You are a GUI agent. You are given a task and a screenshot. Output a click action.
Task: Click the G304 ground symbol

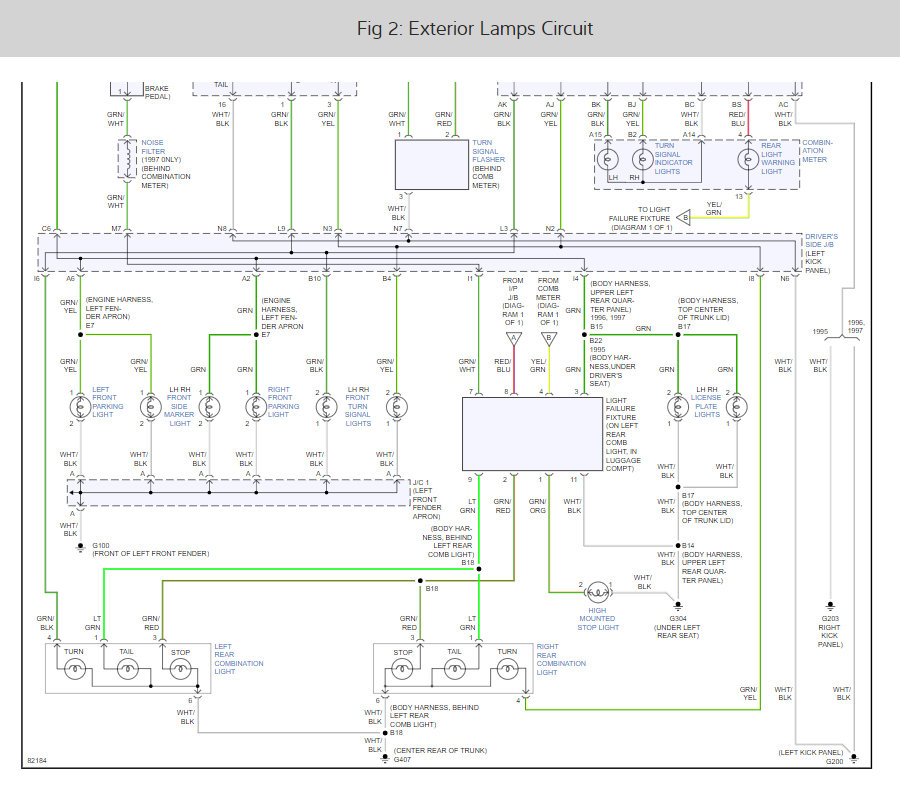[678, 605]
